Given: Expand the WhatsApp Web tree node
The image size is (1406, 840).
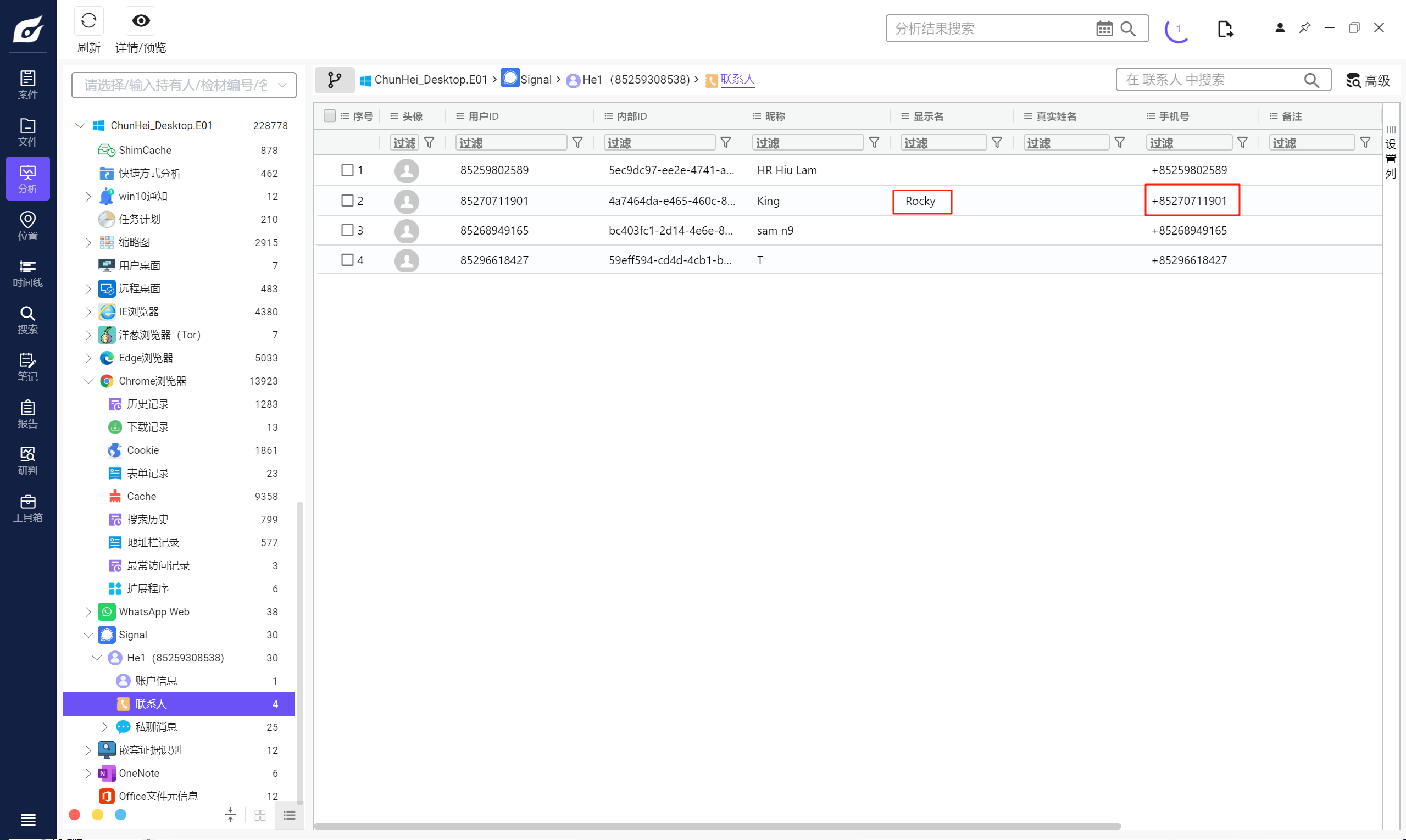Looking at the screenshot, I should click(88, 611).
